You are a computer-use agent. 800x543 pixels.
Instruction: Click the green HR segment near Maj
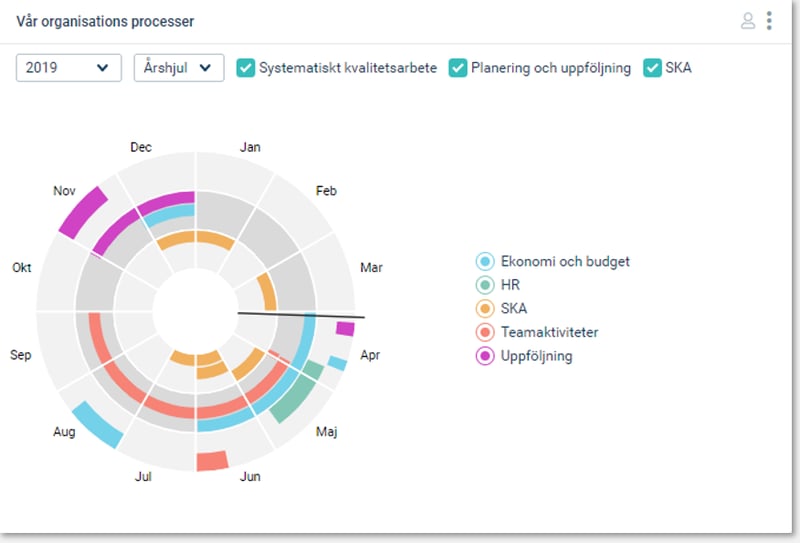coord(293,399)
